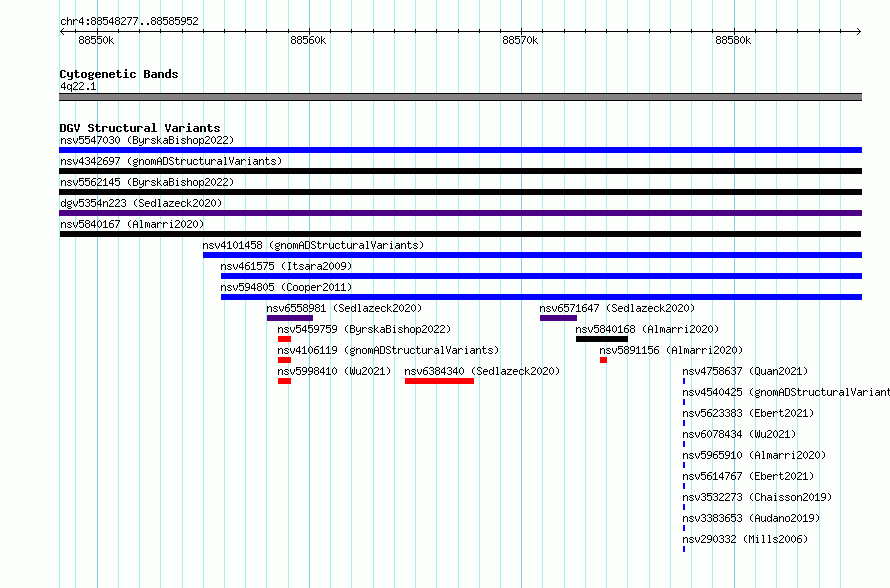
Task: Open nsv5998410 (Wu2021) label
Action: pyautogui.click(x=334, y=371)
